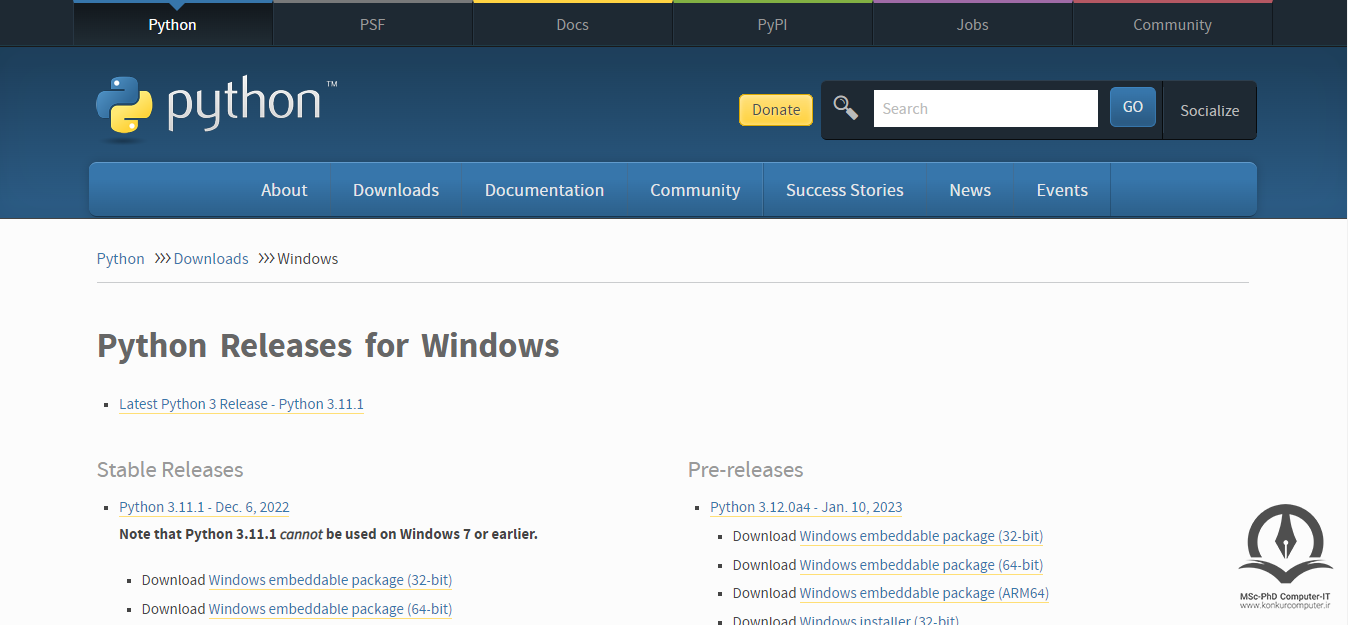
Task: Open the Docs top tab
Action: [x=572, y=24]
